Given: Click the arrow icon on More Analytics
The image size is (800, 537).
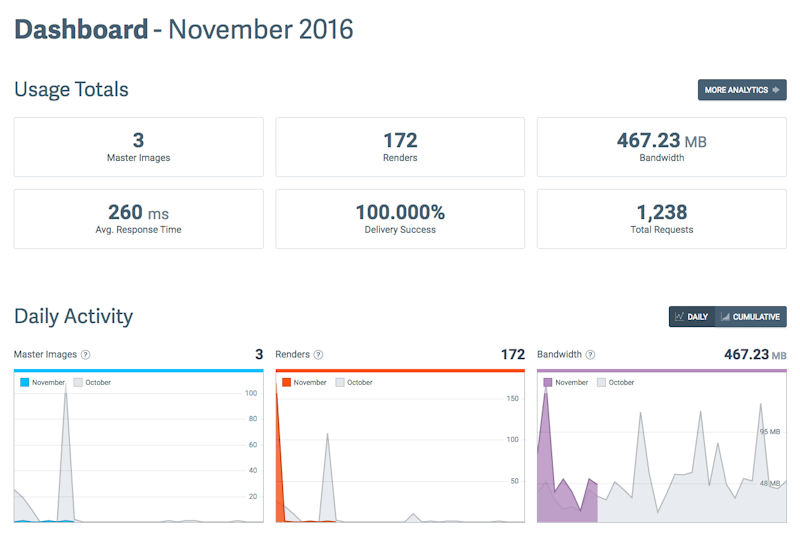Looking at the screenshot, I should 776,90.
